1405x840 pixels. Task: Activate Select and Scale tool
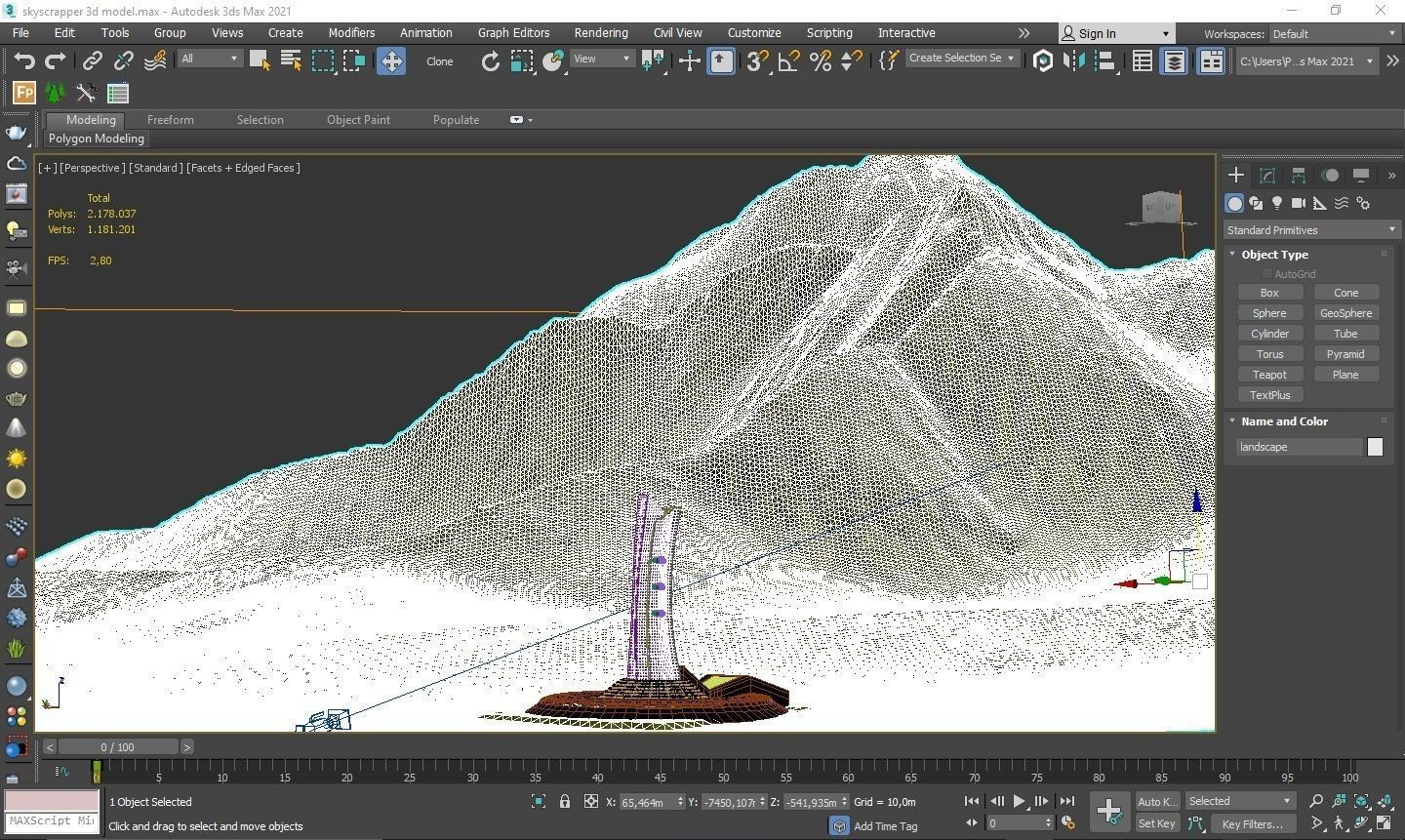522,61
